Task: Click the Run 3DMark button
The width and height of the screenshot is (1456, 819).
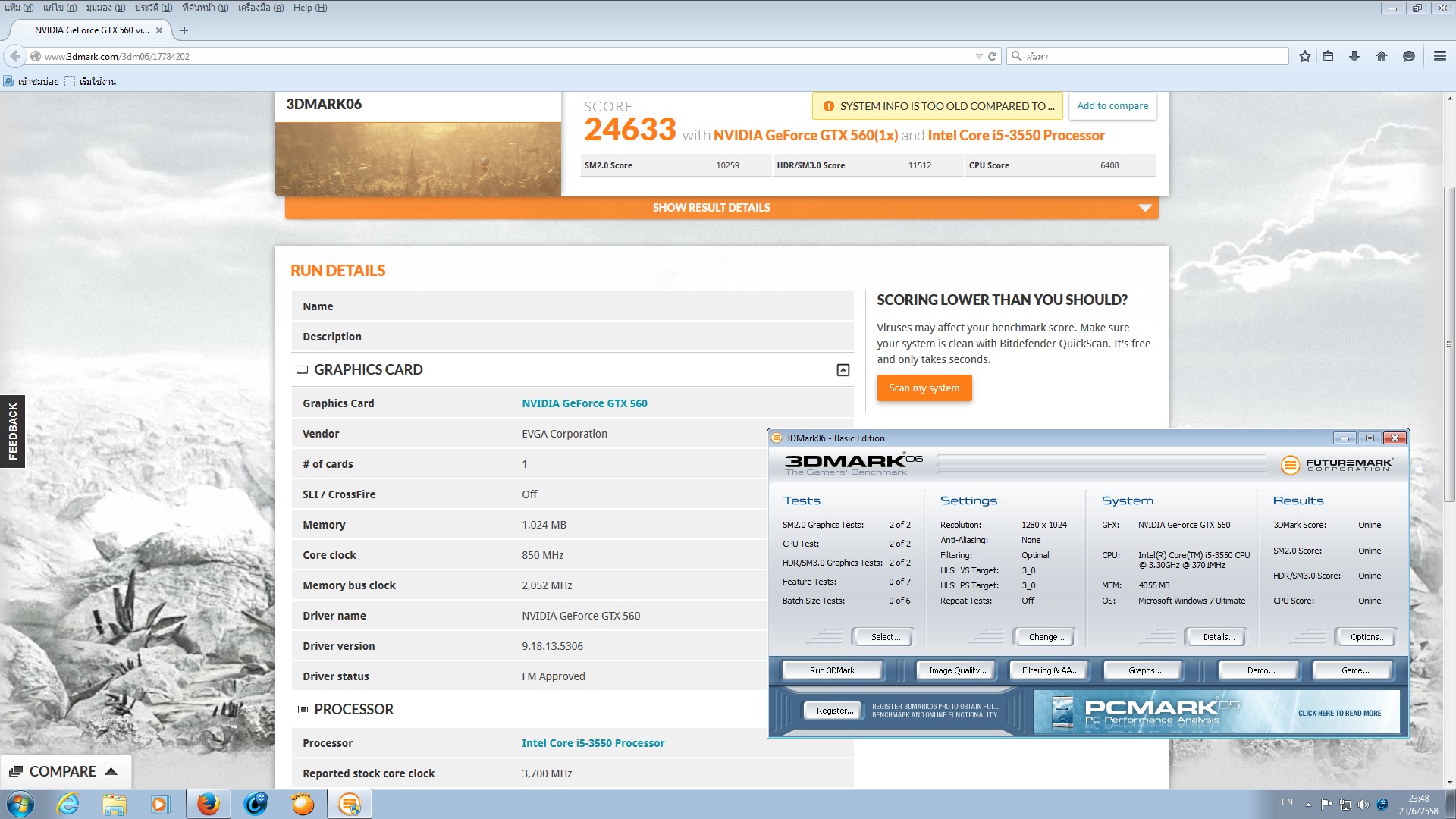Action: pos(831,670)
